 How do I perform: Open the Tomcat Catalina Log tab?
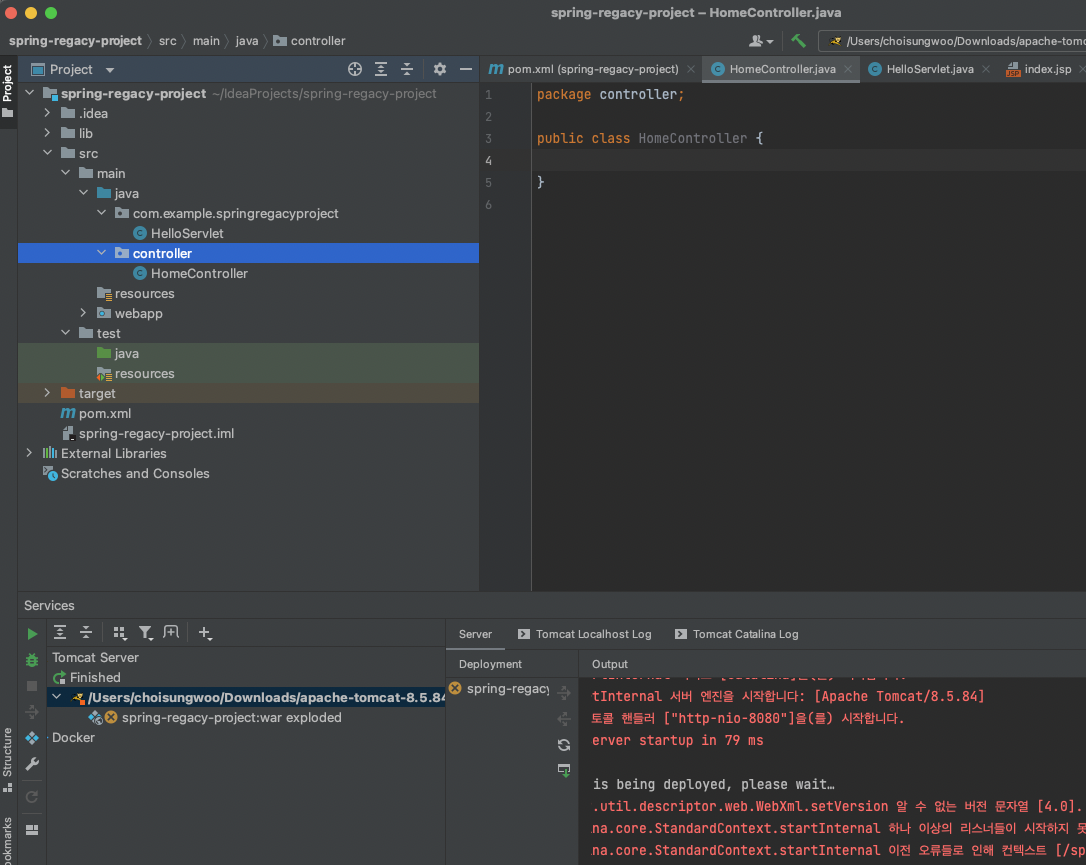point(737,634)
